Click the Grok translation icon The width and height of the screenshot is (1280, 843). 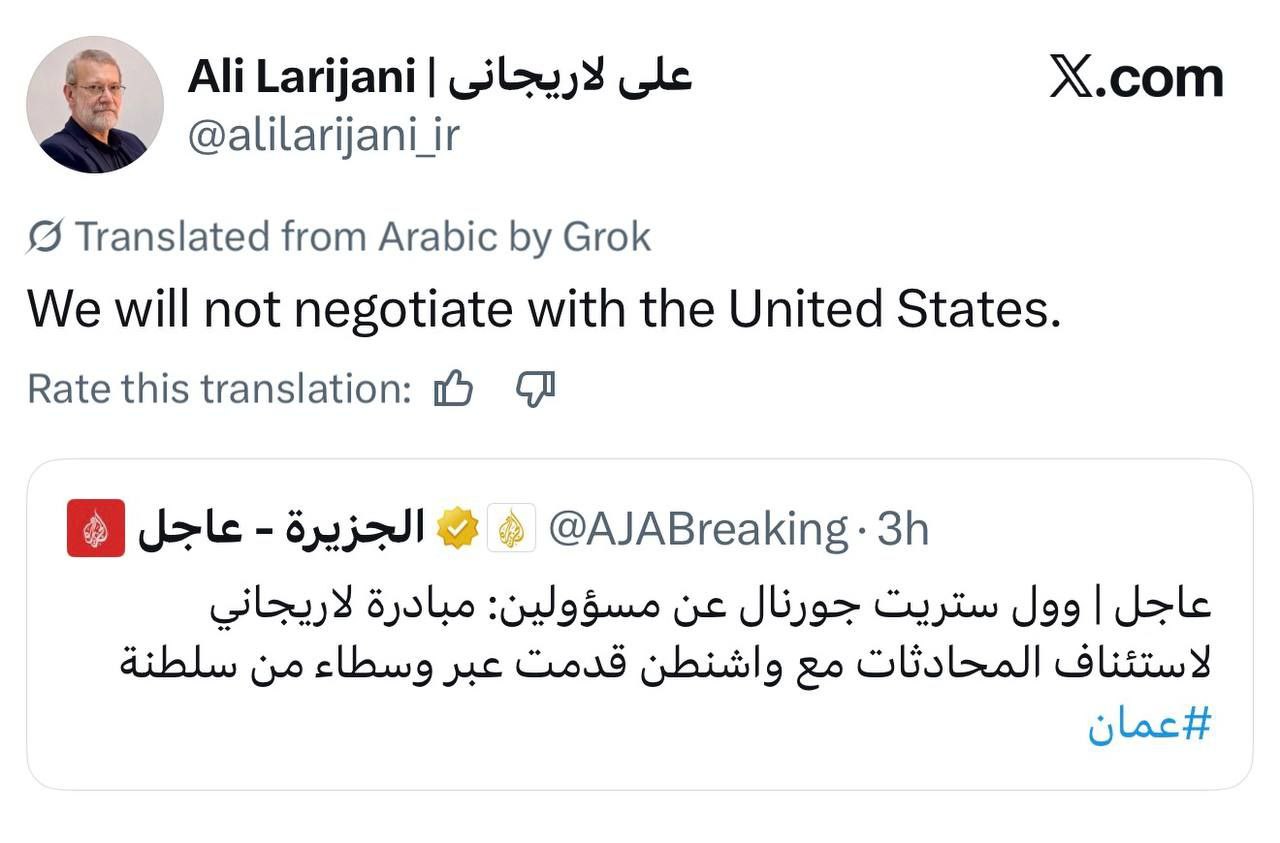pos(45,237)
